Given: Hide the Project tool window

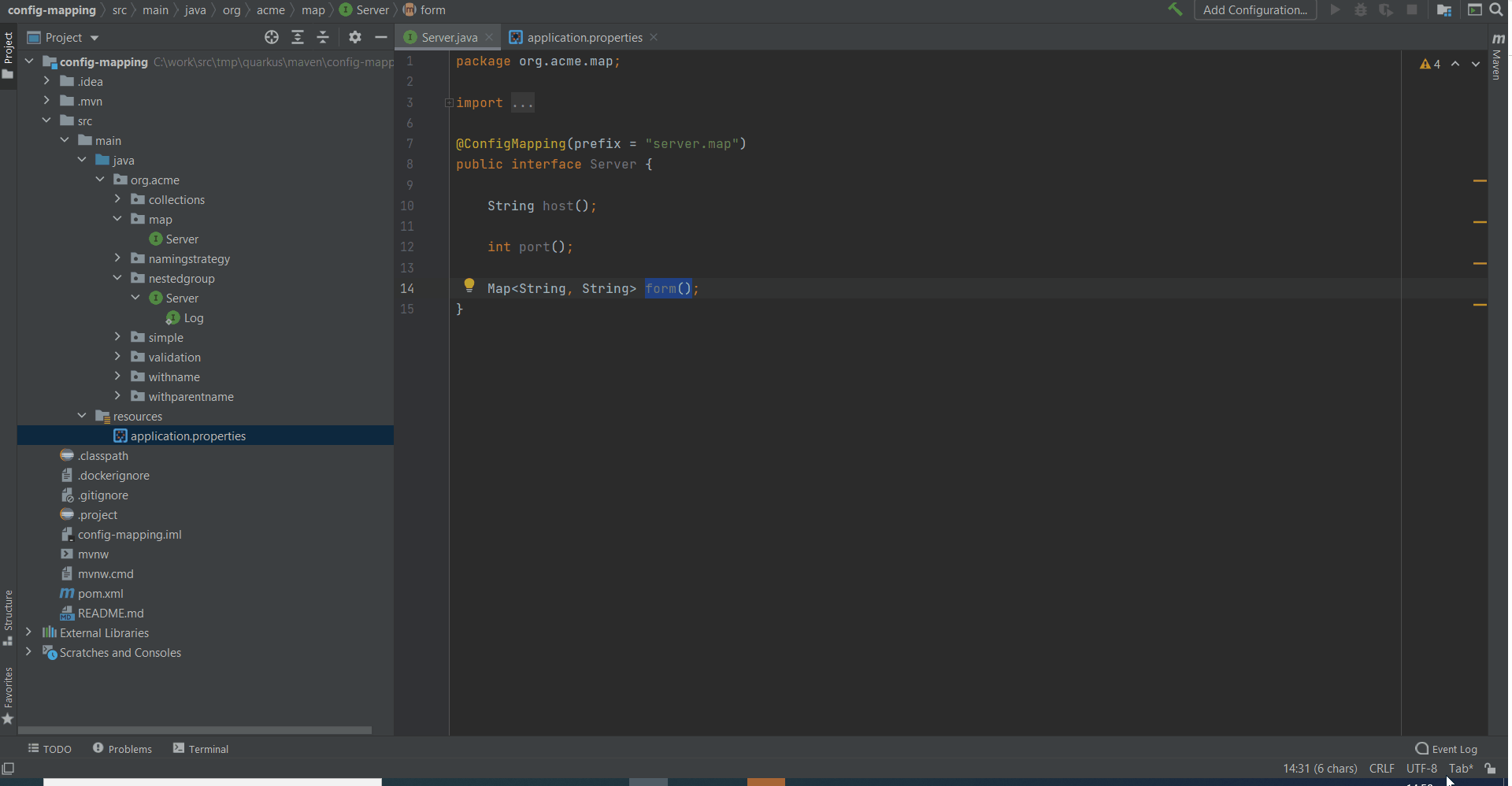Looking at the screenshot, I should (x=381, y=37).
